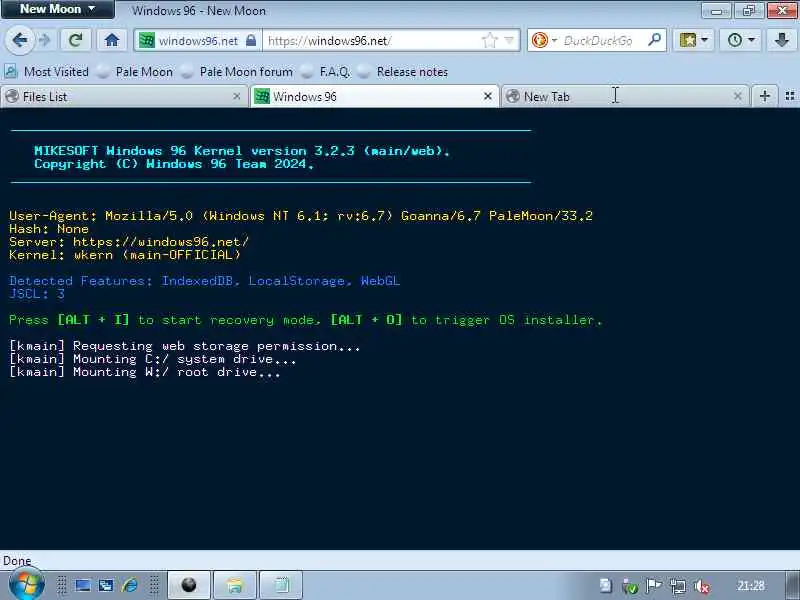Click the Copyright Windows 96 Team 2024 line
The image size is (800, 600).
173,164
